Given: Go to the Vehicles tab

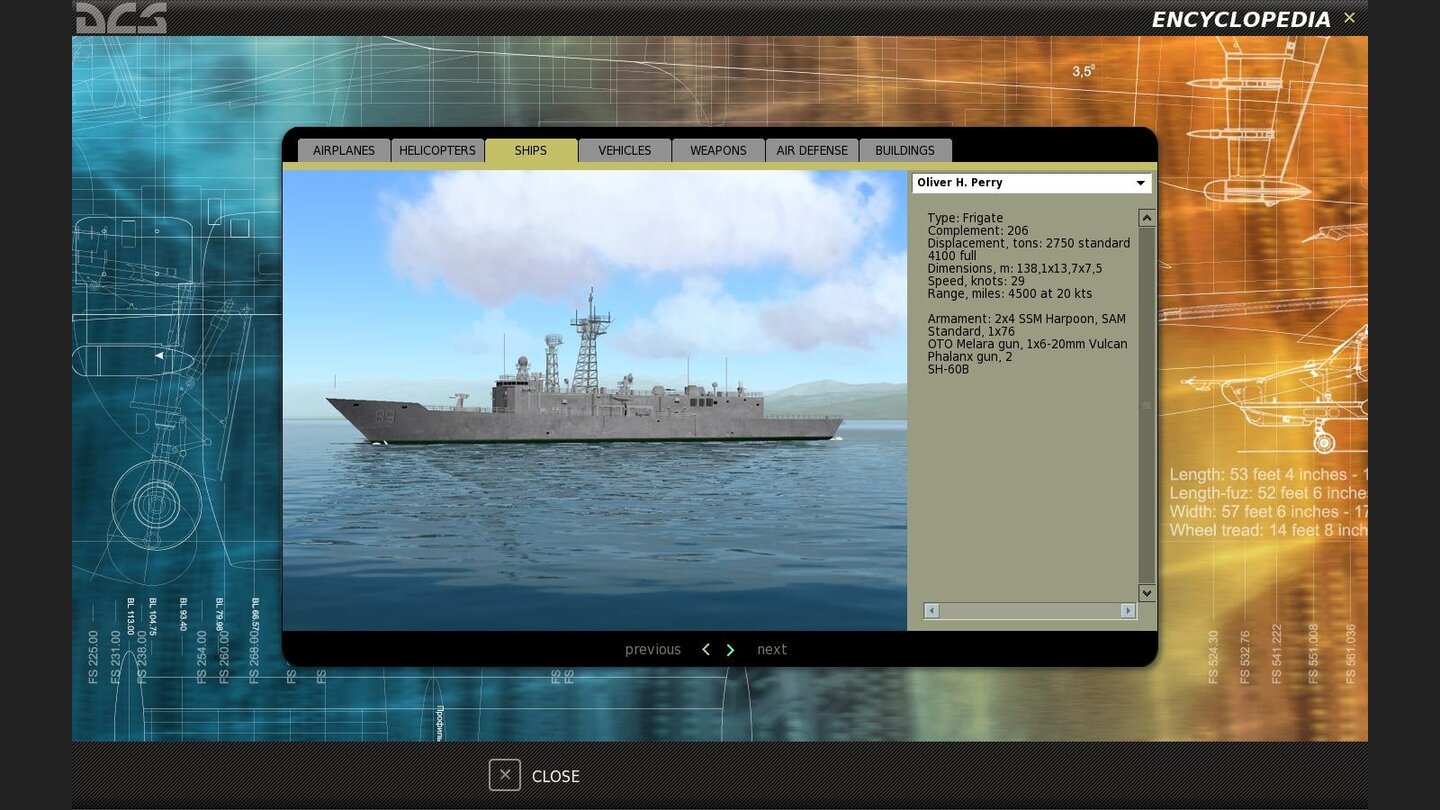Looking at the screenshot, I should point(625,151).
